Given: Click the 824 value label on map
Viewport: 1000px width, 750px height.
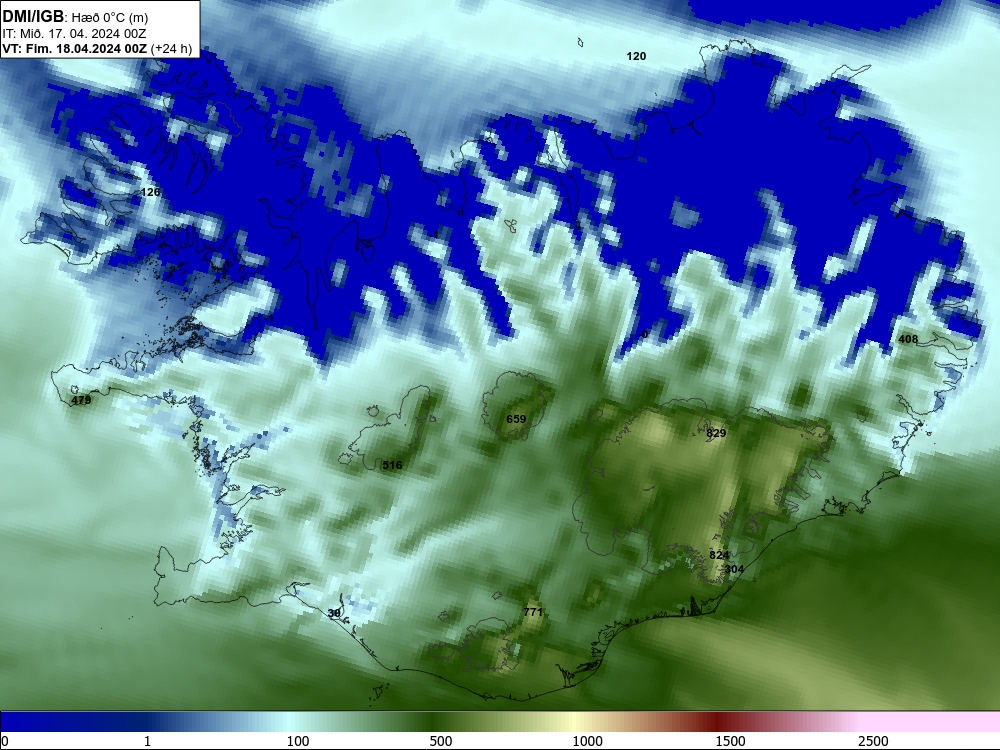Looking at the screenshot, I should (x=719, y=555).
